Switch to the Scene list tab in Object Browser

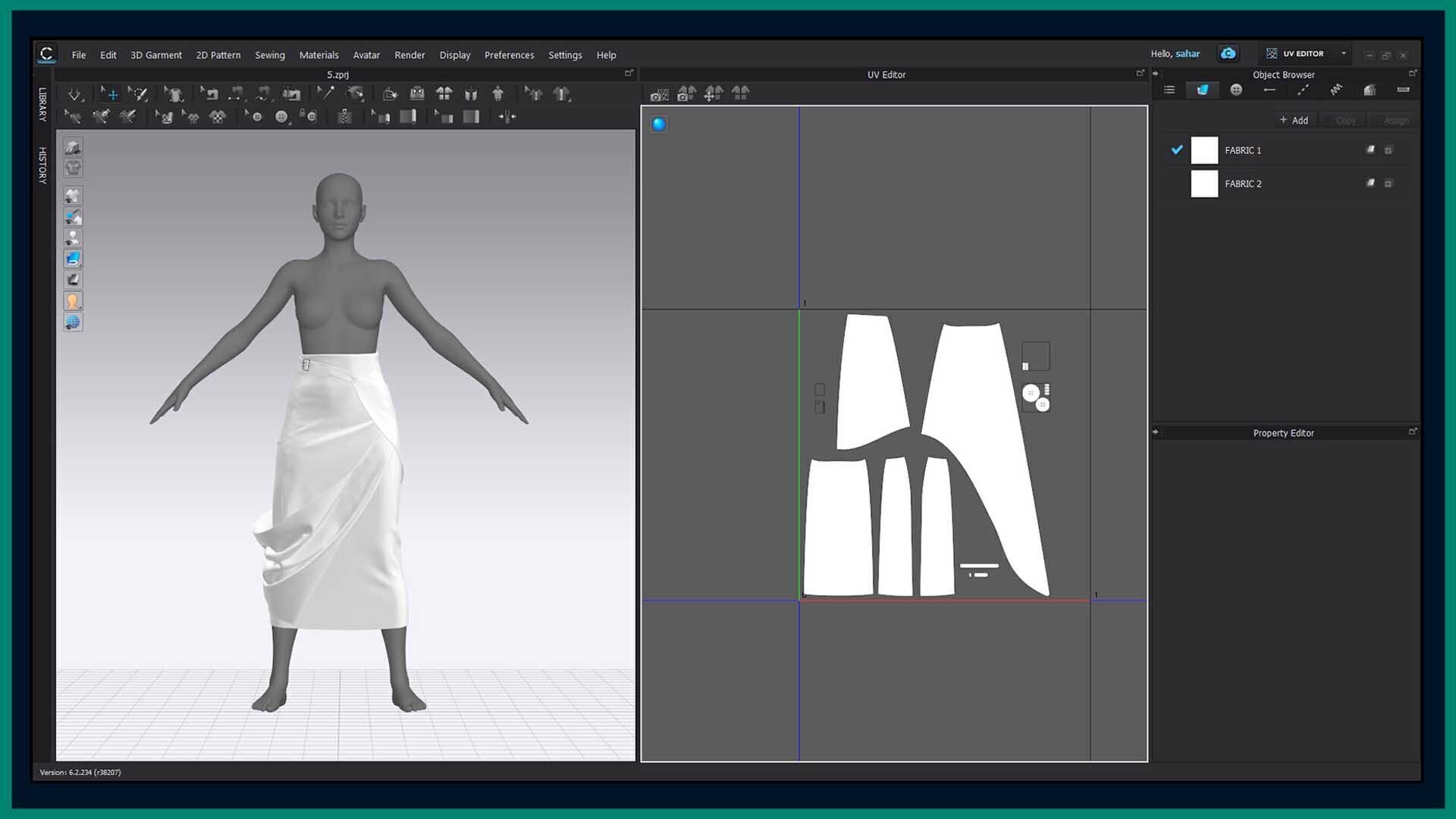click(x=1169, y=90)
